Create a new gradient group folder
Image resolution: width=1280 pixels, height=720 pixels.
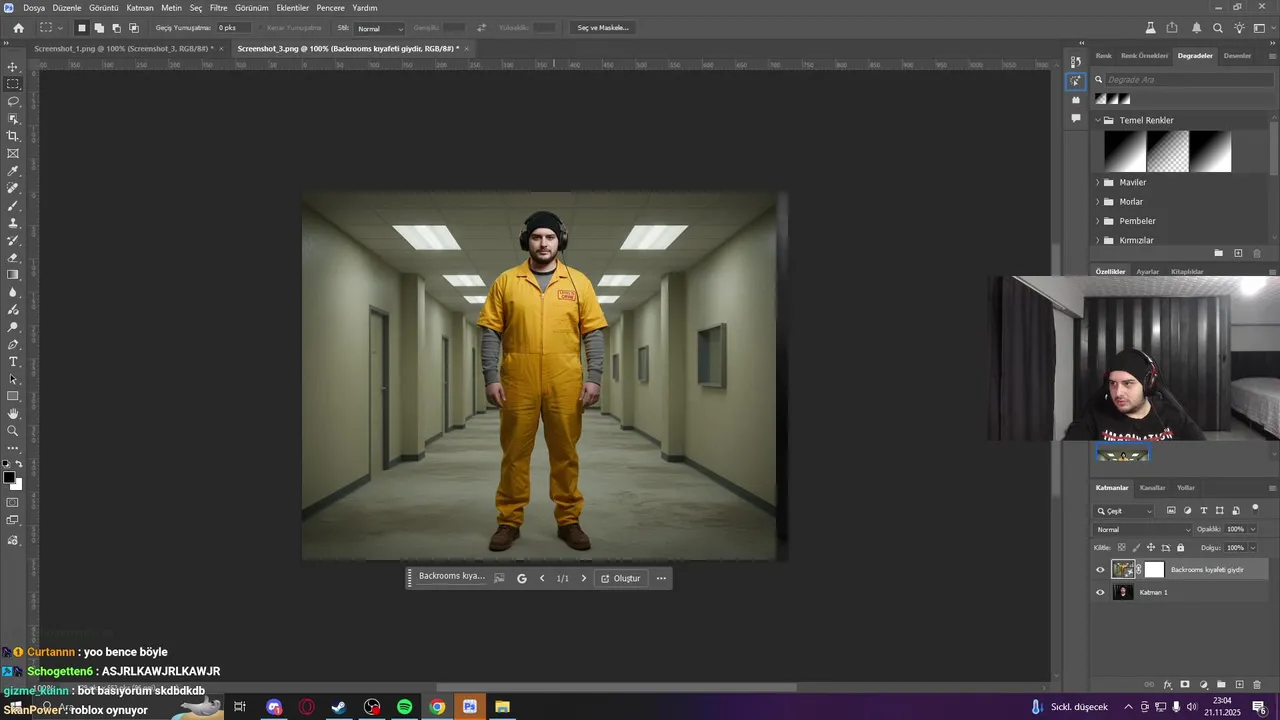tap(1218, 253)
